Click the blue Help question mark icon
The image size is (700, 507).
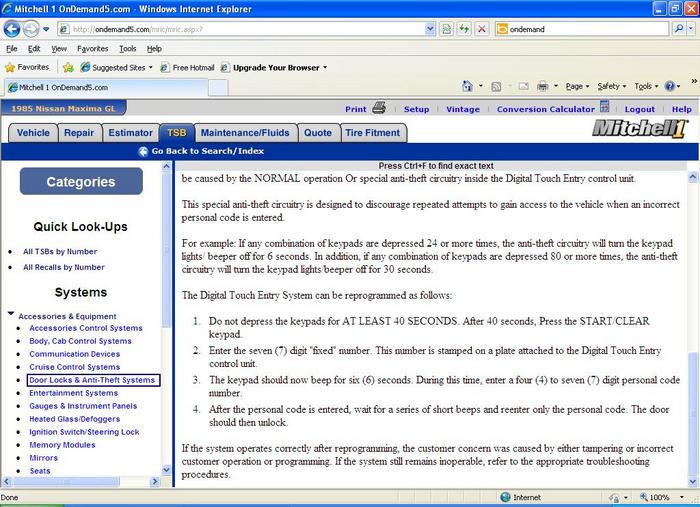click(x=670, y=86)
